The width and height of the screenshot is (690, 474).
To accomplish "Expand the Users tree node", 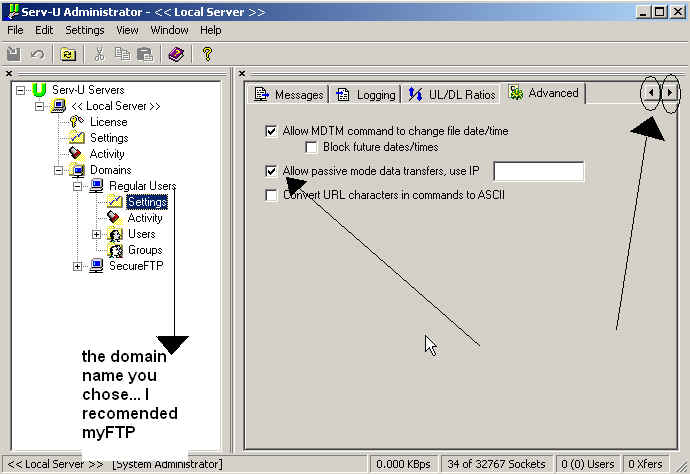I will 96,234.
